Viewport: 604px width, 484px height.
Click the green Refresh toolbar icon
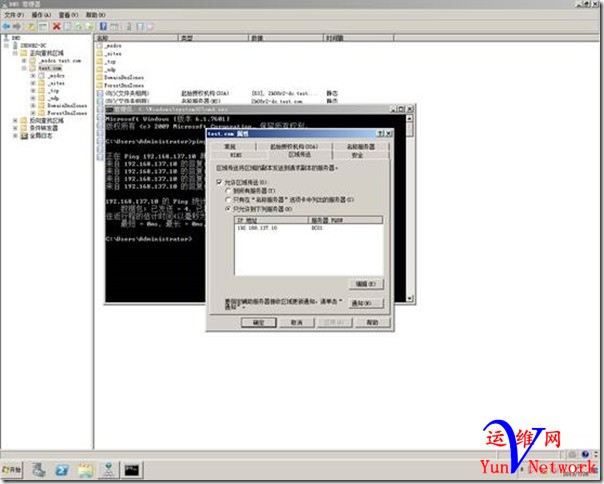79,26
